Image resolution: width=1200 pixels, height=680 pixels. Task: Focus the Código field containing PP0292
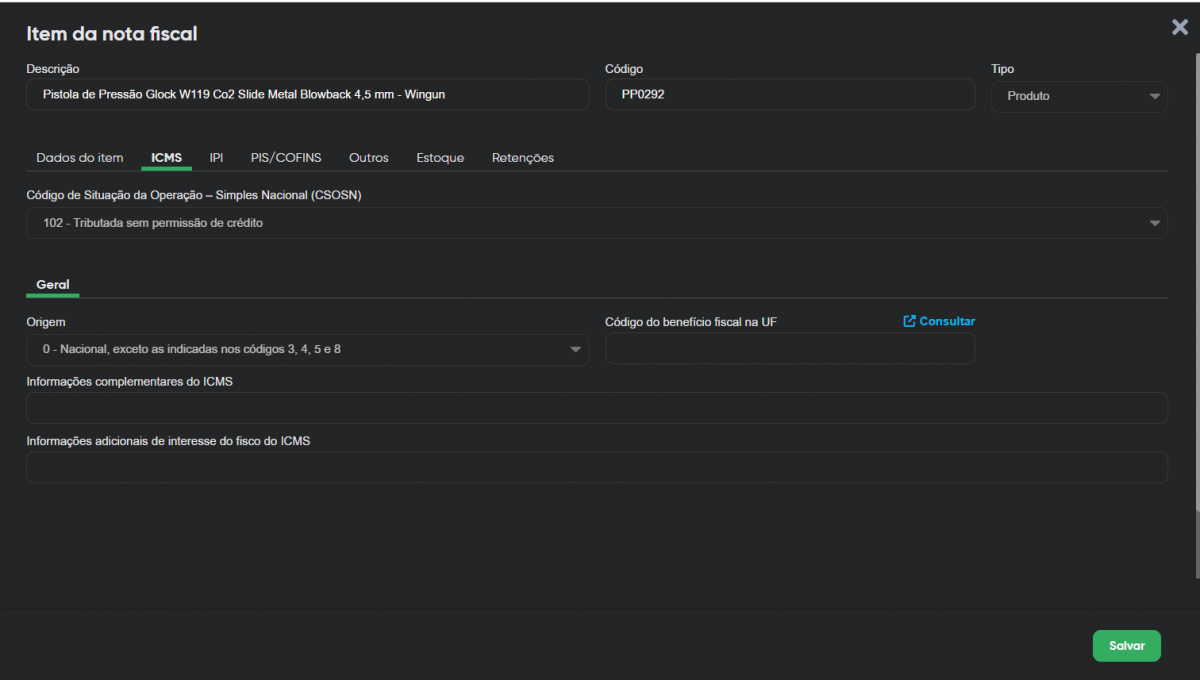(x=789, y=95)
